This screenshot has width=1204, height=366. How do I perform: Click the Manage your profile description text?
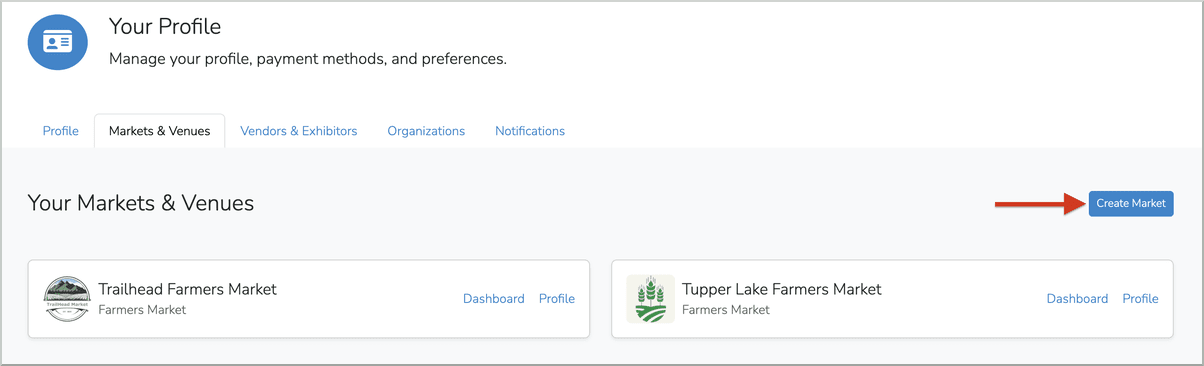308,59
